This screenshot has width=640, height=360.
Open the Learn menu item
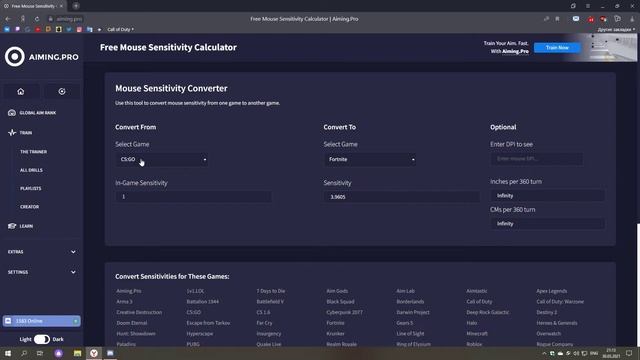(26, 226)
